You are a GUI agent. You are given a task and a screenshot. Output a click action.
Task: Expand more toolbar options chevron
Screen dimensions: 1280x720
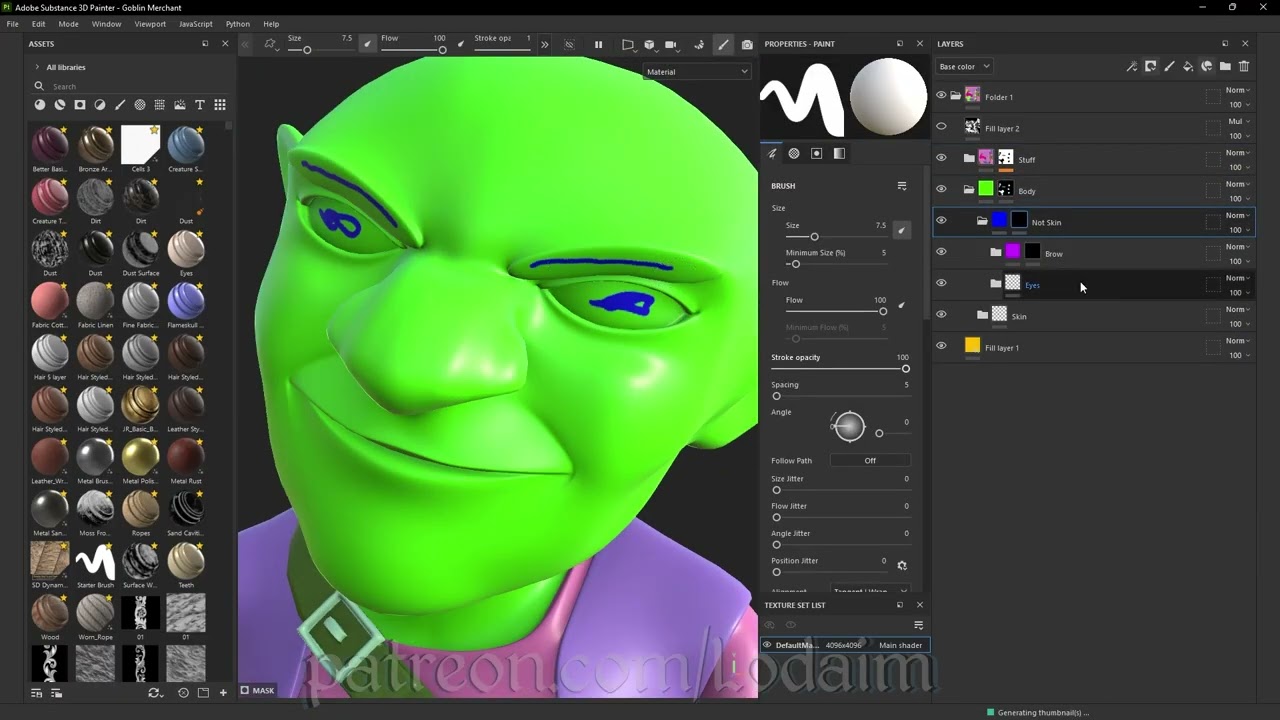point(544,44)
